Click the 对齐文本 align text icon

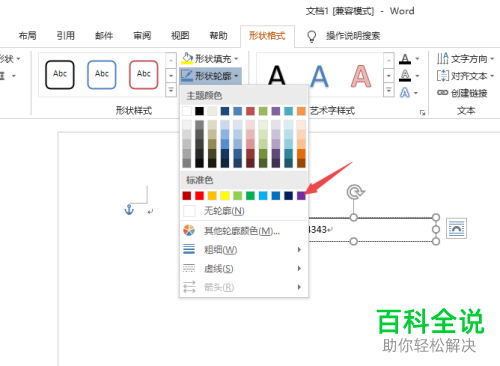click(443, 76)
